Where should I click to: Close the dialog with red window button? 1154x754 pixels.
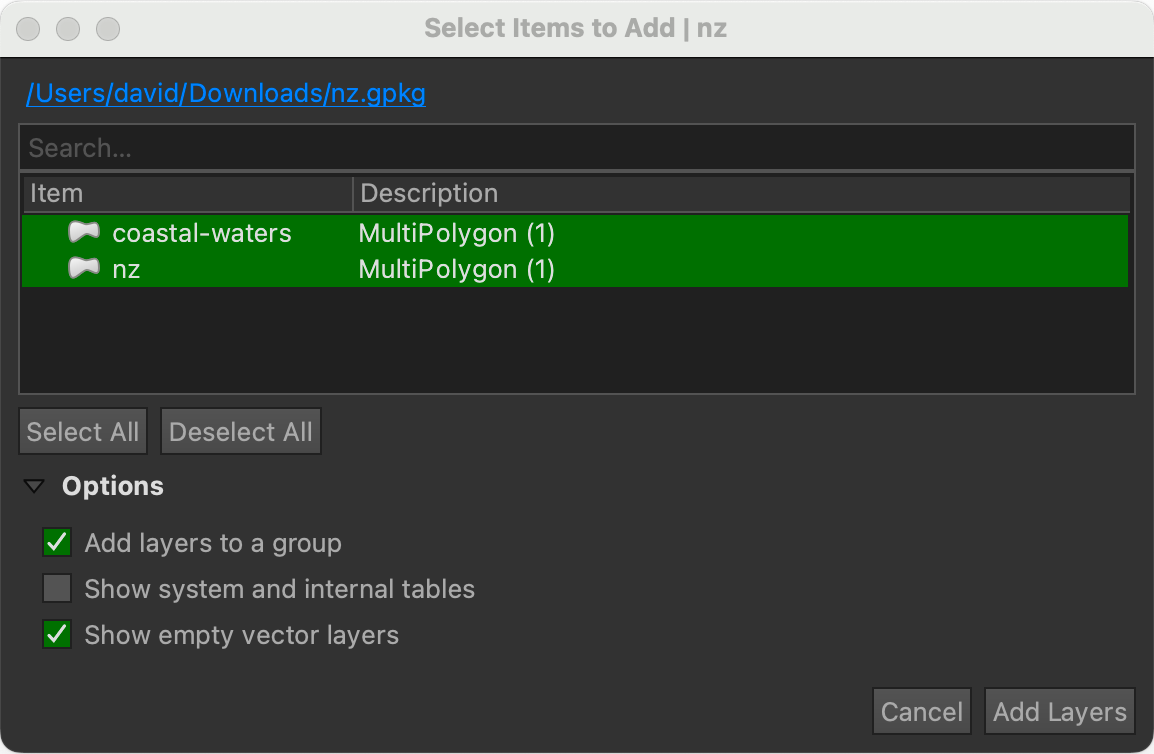point(29,29)
